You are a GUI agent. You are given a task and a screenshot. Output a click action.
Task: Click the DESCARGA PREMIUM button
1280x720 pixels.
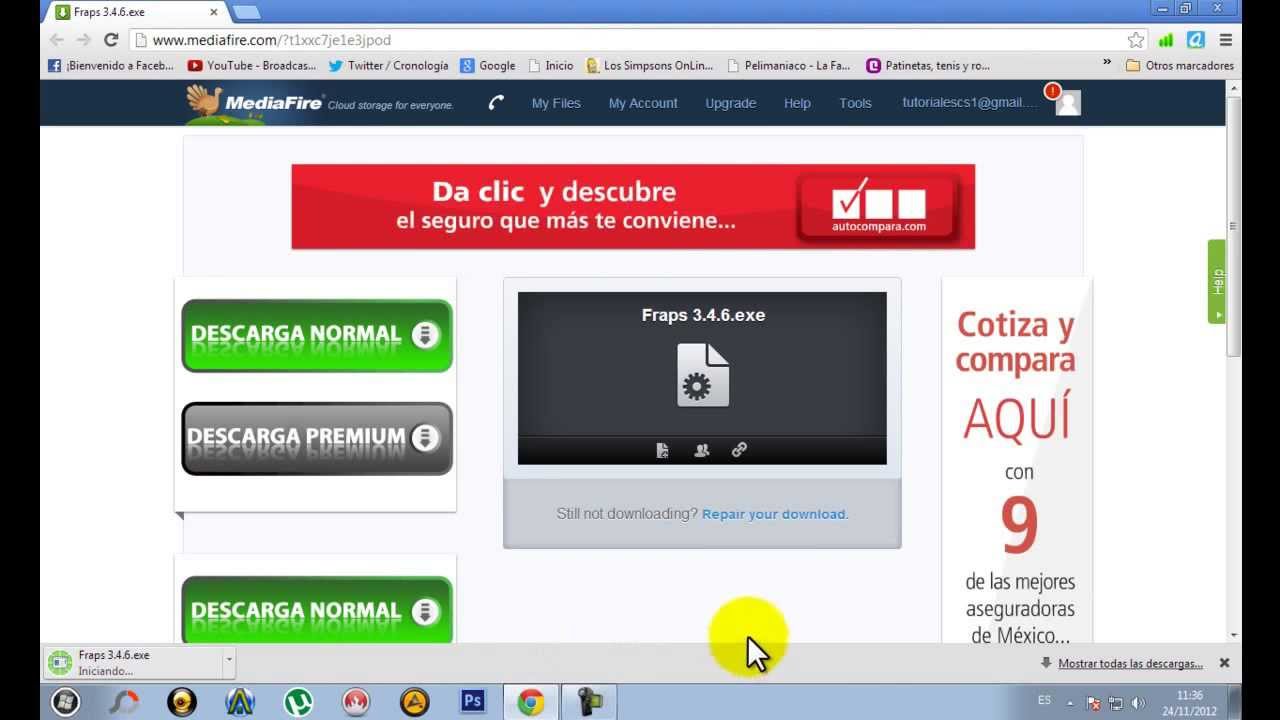[x=317, y=438]
